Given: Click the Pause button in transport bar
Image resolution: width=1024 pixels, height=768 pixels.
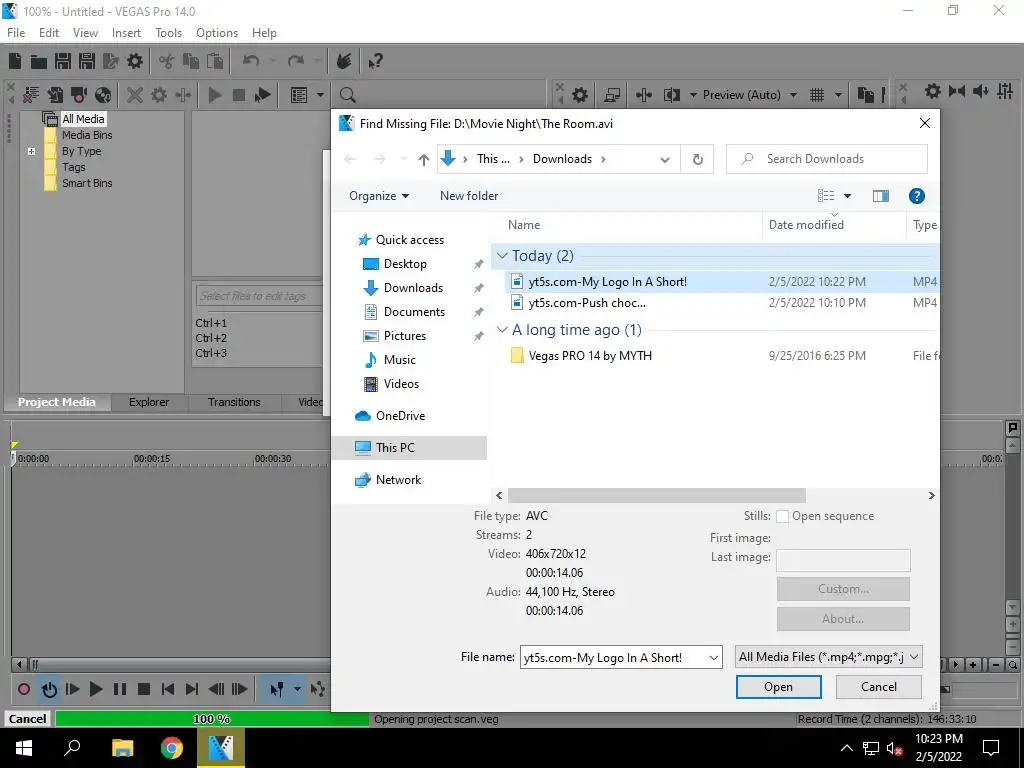Looking at the screenshot, I should (120, 688).
